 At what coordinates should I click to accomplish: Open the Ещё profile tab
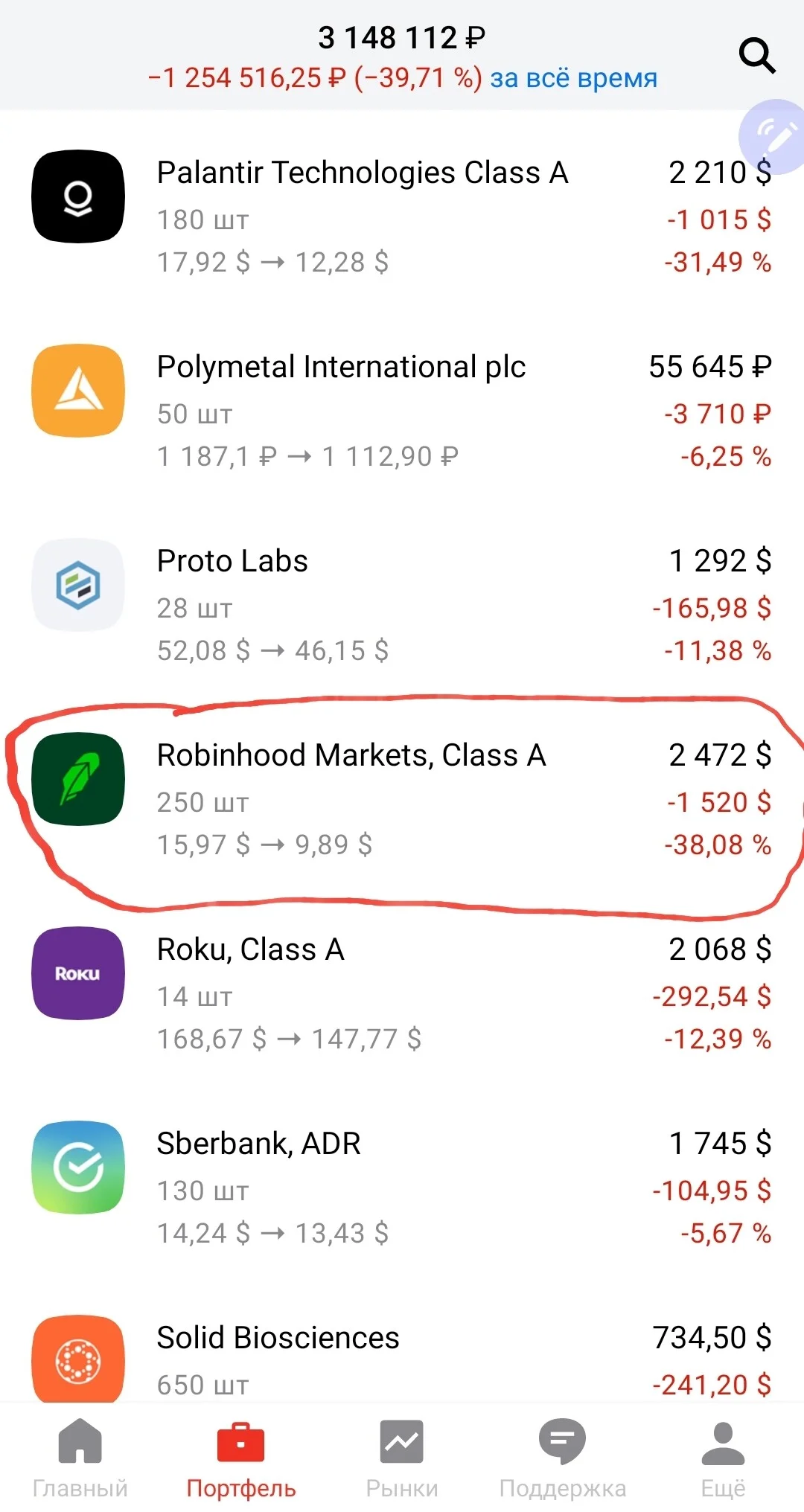point(723,1458)
